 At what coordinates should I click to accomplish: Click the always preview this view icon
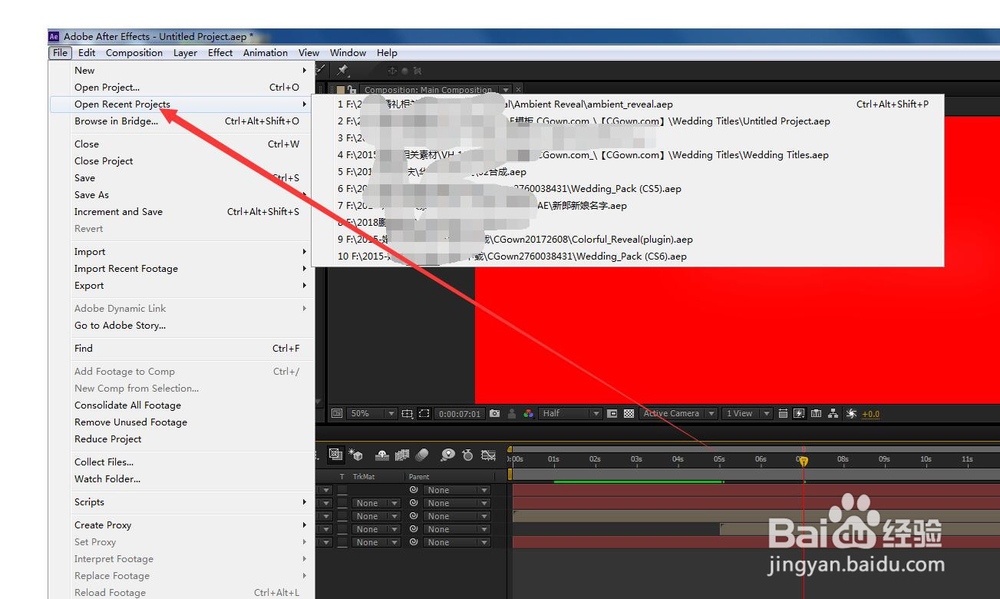point(337,413)
